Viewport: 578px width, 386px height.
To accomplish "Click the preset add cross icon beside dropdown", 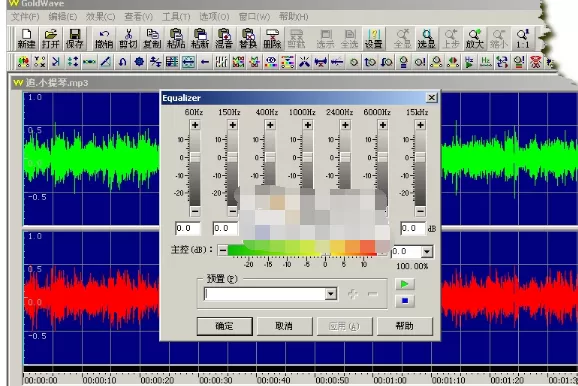I will pos(353,294).
